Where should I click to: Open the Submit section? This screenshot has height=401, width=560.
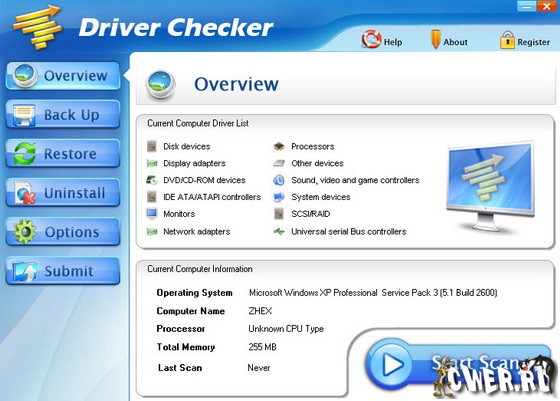point(63,271)
